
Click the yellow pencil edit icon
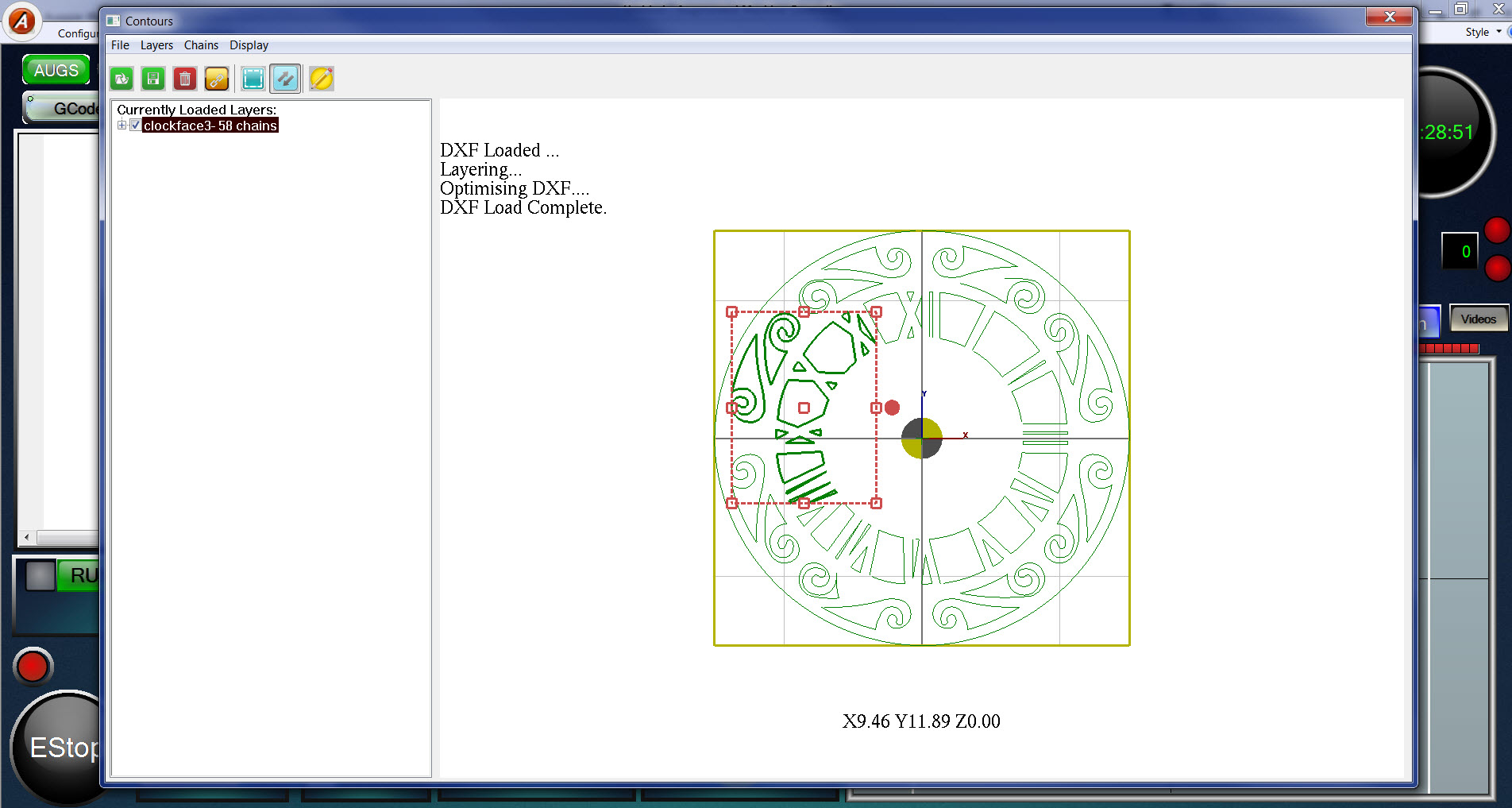tap(322, 79)
